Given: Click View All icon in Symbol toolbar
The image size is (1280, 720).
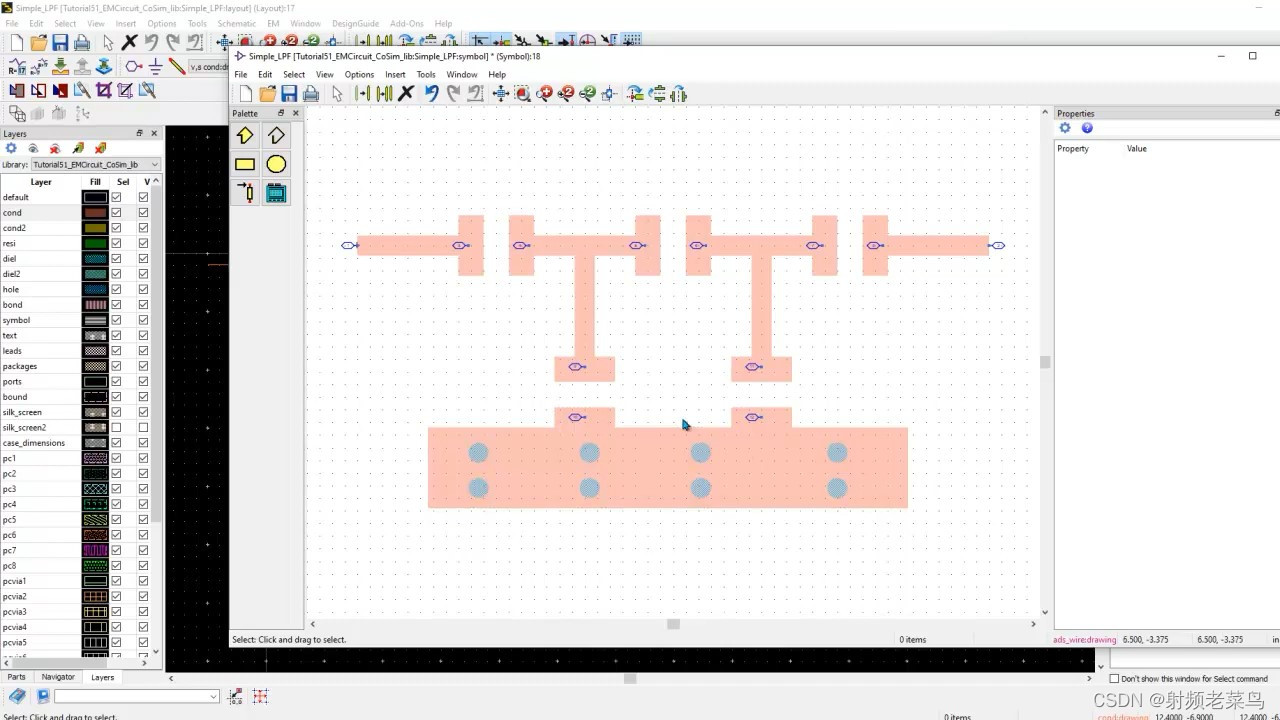Looking at the screenshot, I should [x=501, y=94].
